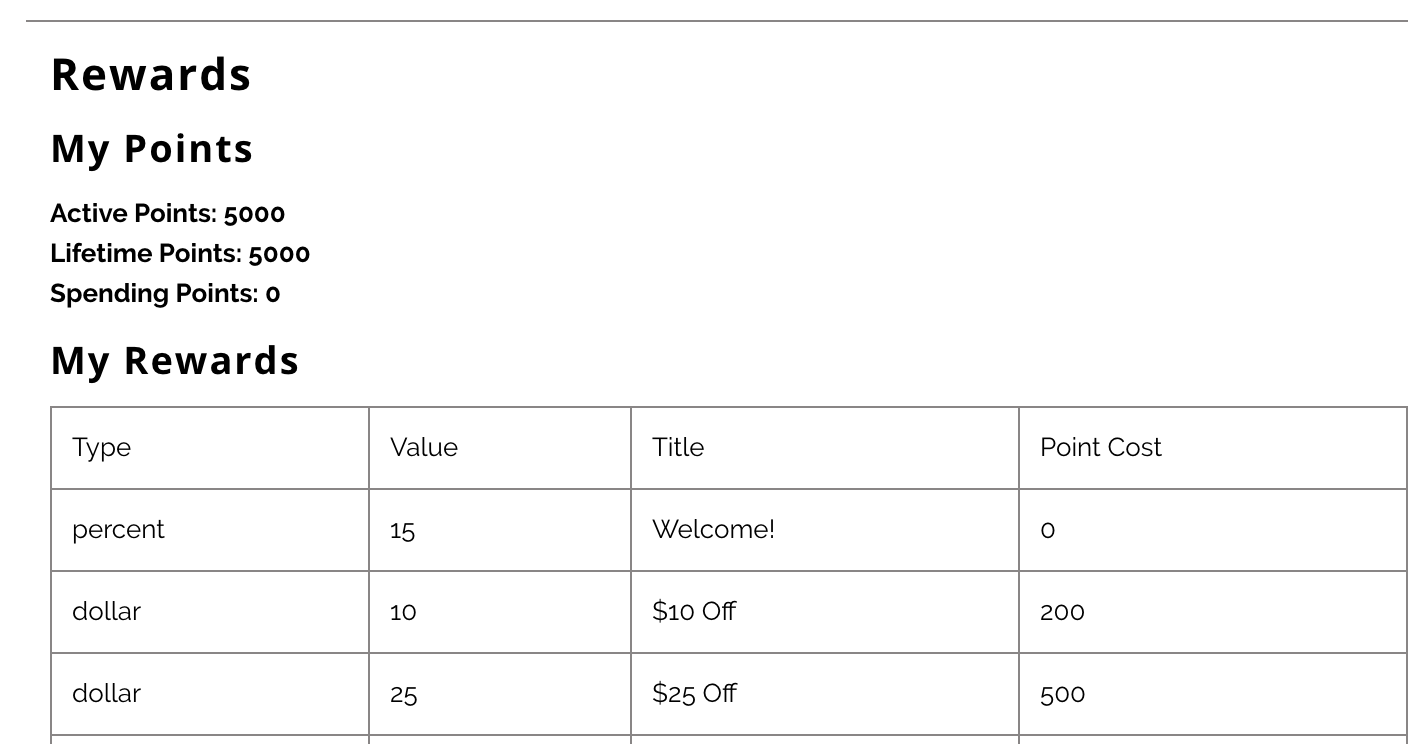Click the My Rewards section heading

175,361
